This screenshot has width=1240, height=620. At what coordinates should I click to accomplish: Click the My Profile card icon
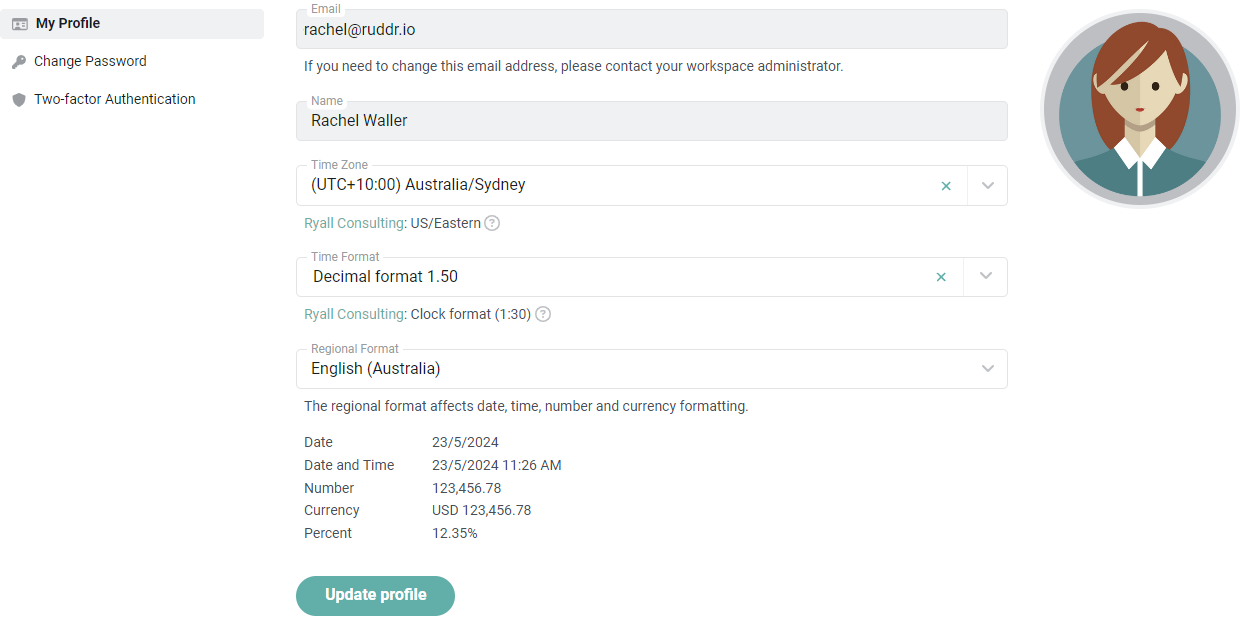point(19,24)
